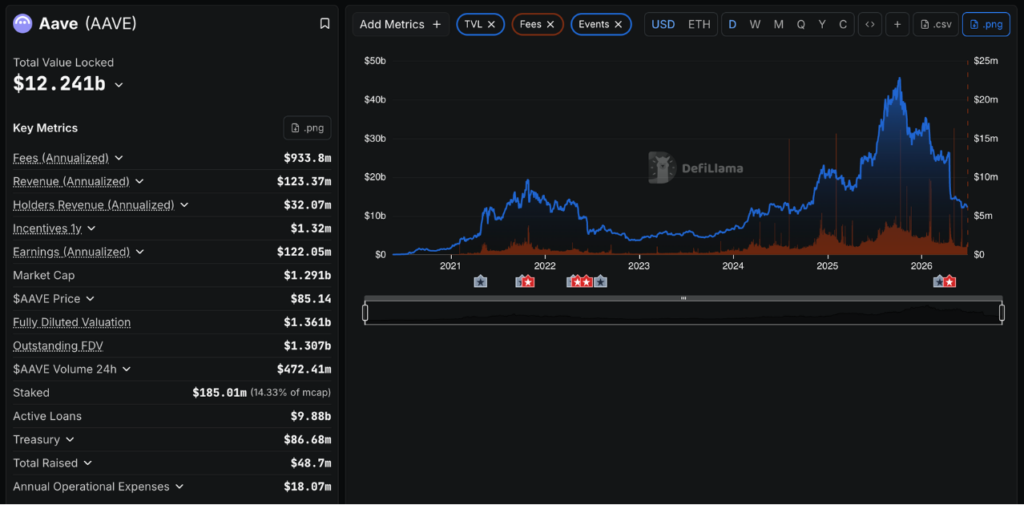Click the $933.8m fees value
This screenshot has height=505, width=1024.
tap(307, 158)
